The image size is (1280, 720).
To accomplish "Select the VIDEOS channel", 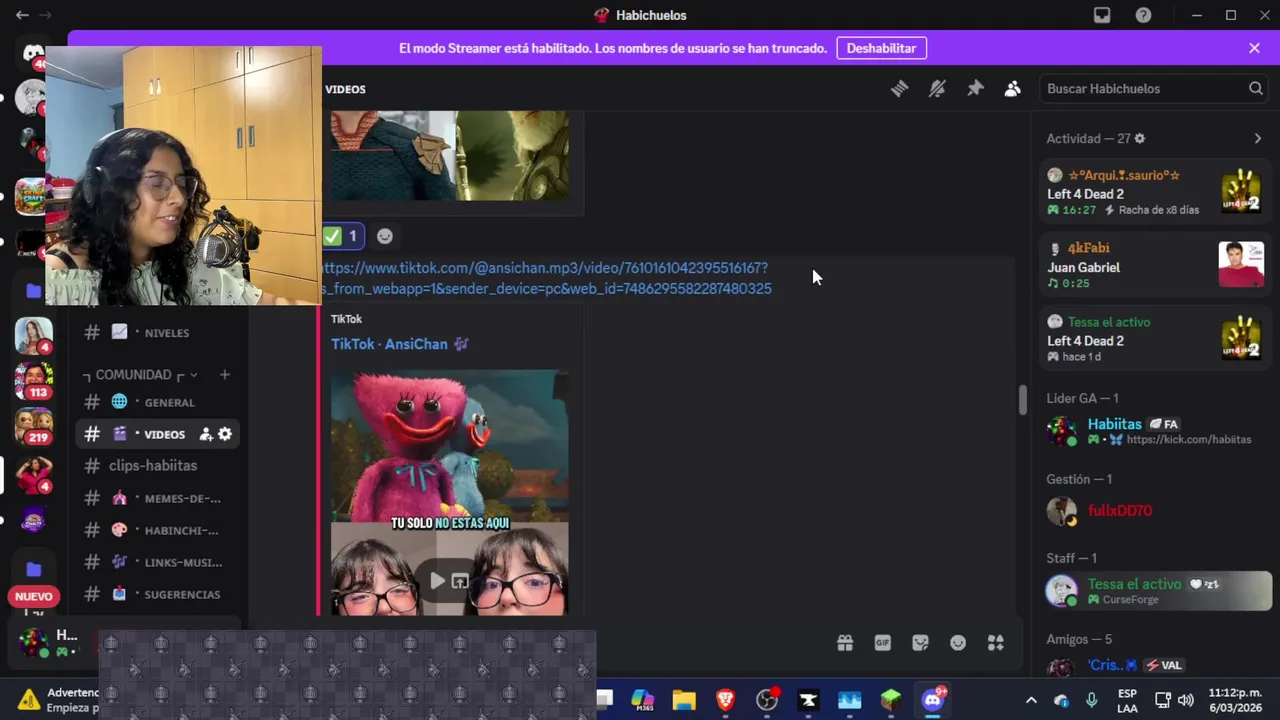I will tap(158, 434).
